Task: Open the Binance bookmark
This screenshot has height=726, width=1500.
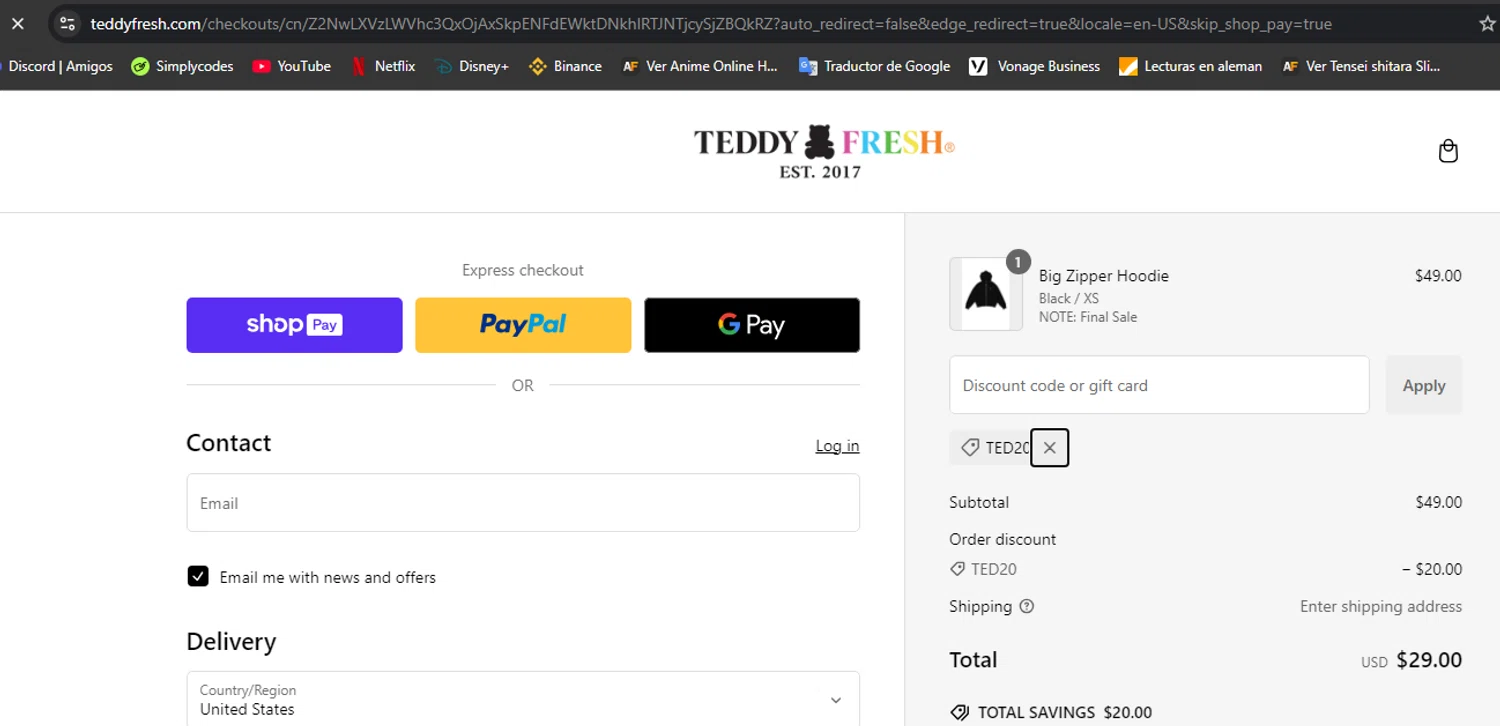Action: (x=565, y=66)
